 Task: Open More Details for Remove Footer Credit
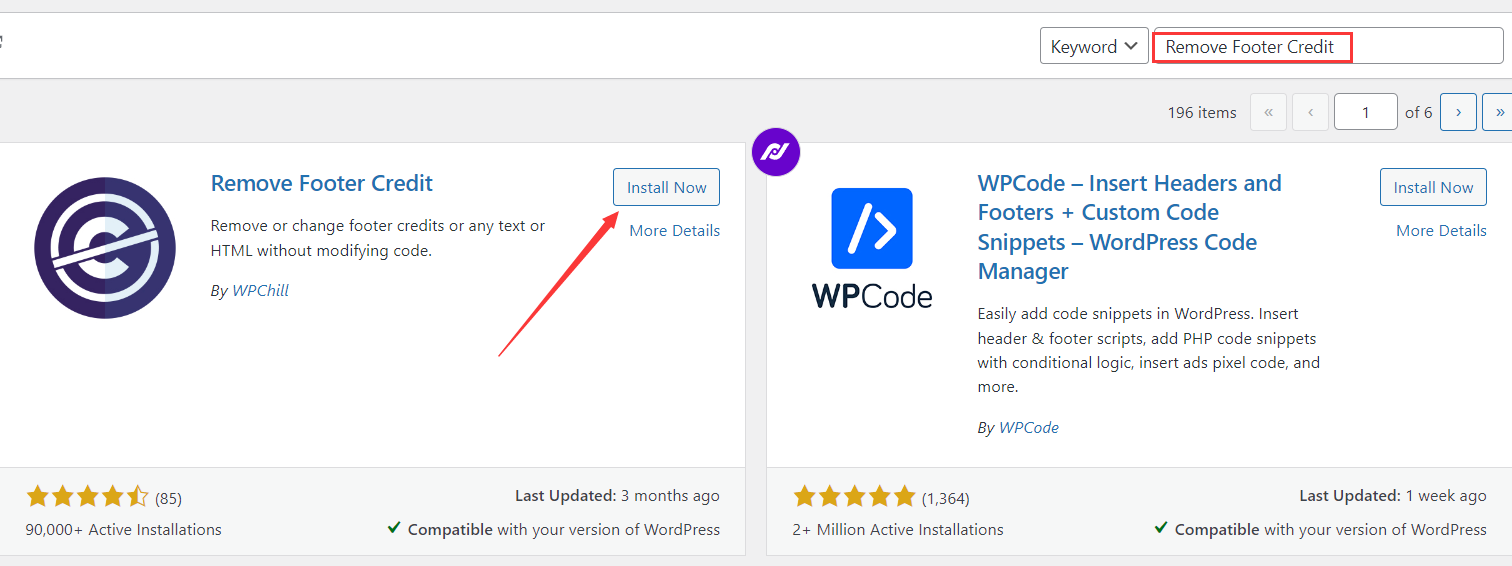pyautogui.click(x=674, y=230)
